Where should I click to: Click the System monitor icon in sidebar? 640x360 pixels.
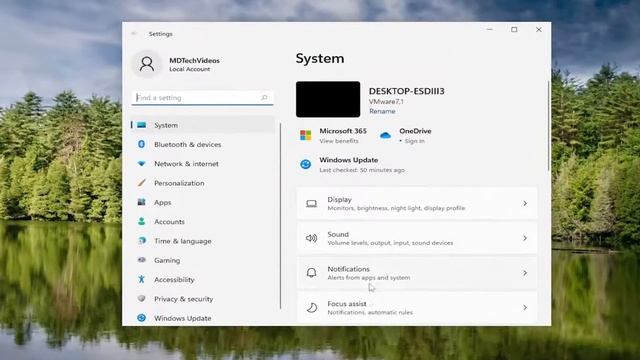[142, 125]
